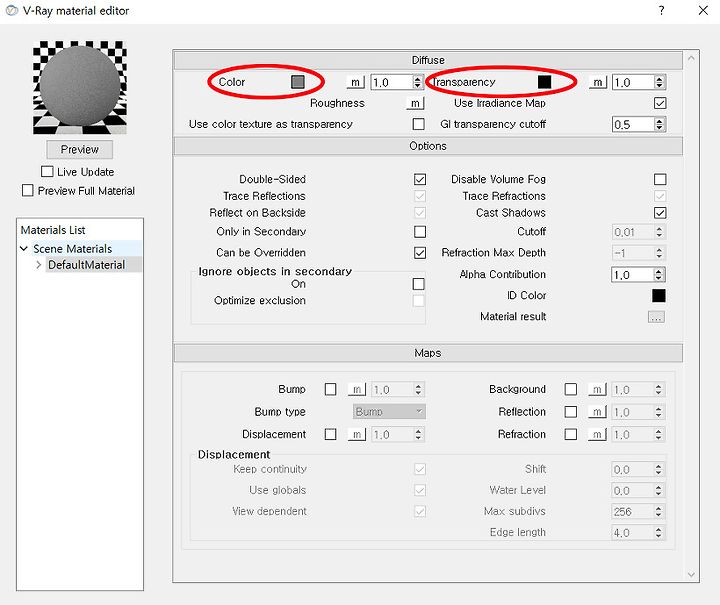
Task: Toggle Cast Shadows checkbox
Action: point(660,213)
